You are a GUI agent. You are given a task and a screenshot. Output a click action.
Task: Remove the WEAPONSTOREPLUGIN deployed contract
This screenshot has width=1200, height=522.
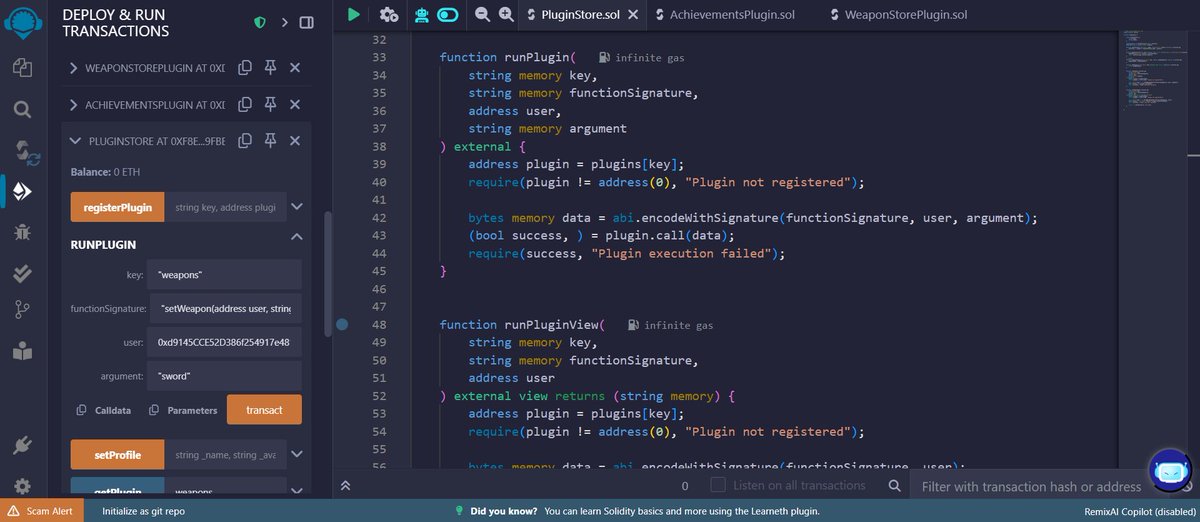295,68
